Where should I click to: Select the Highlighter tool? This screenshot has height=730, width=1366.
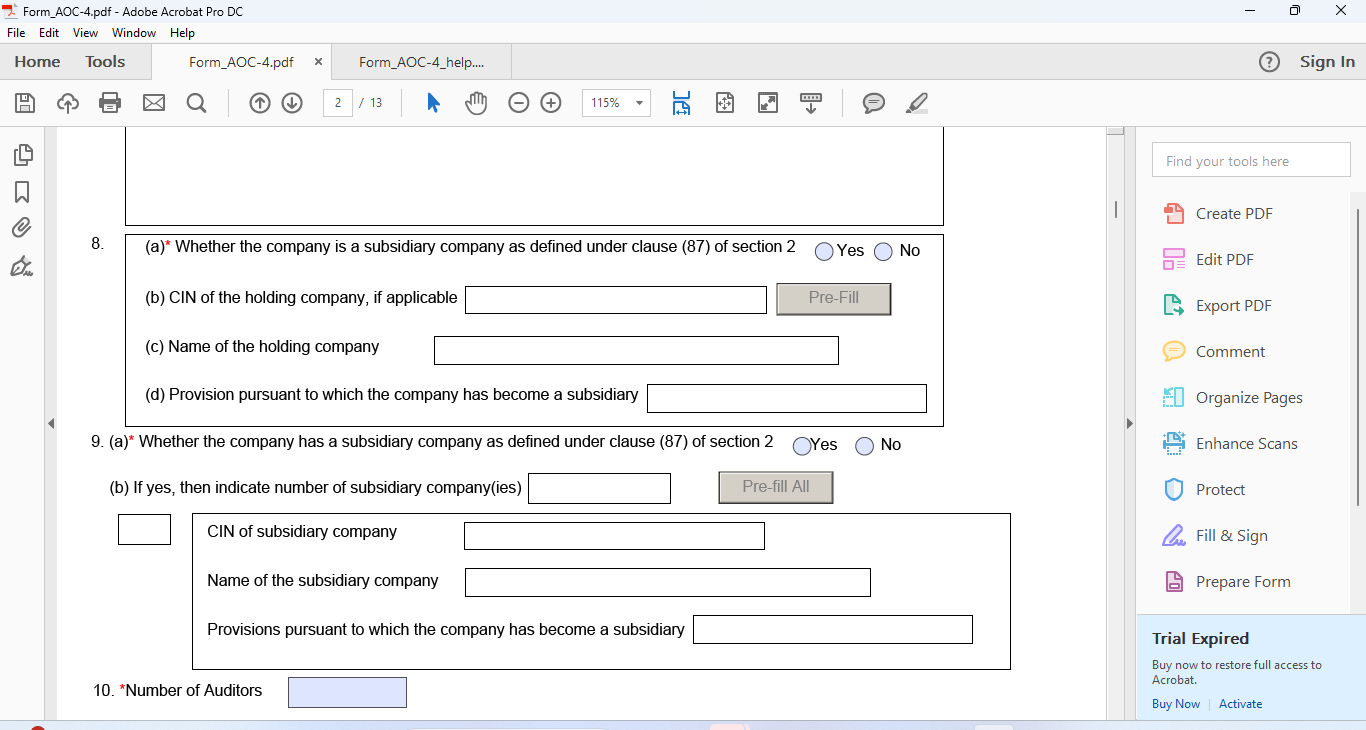pyautogui.click(x=916, y=102)
